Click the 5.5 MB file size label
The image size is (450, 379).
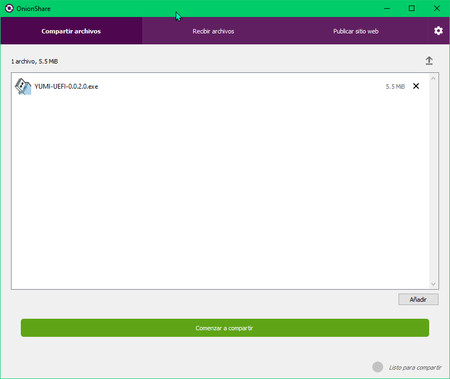tap(395, 86)
